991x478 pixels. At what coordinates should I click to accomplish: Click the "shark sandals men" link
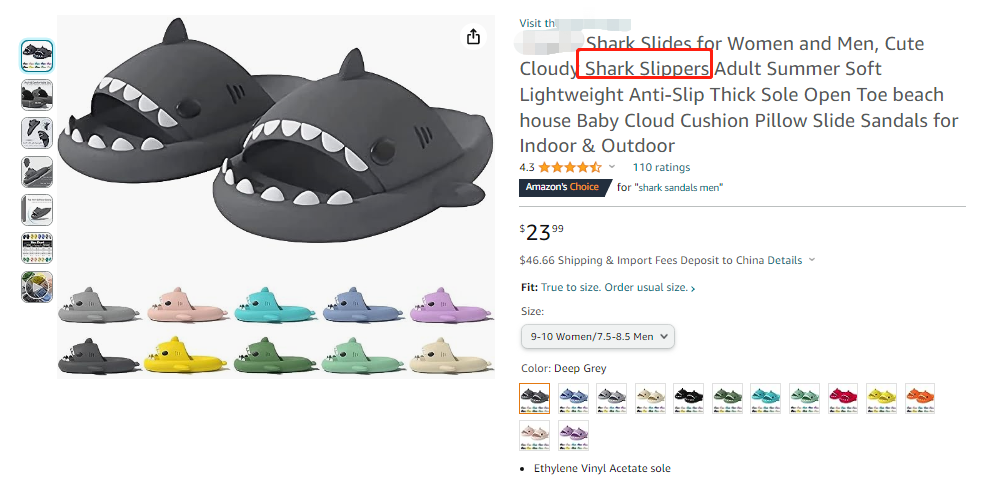680,187
